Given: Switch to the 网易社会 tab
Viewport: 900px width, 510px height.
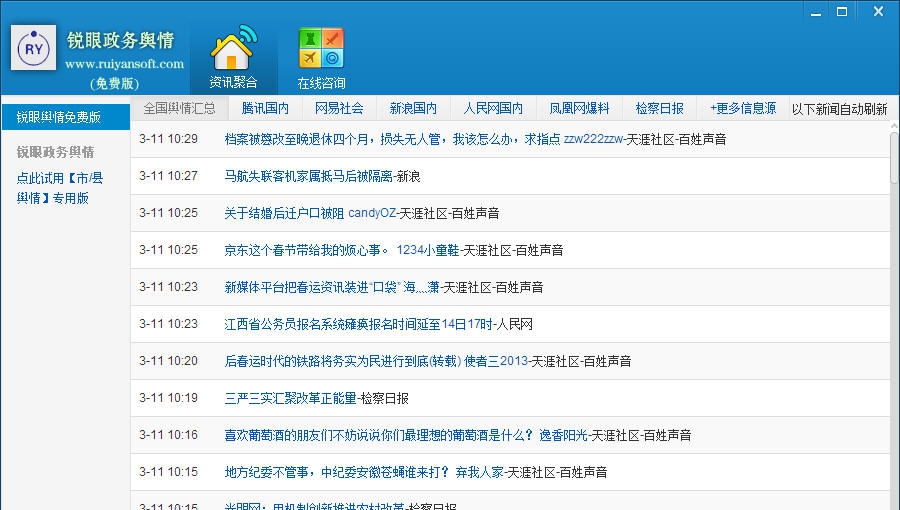Looking at the screenshot, I should pos(339,108).
